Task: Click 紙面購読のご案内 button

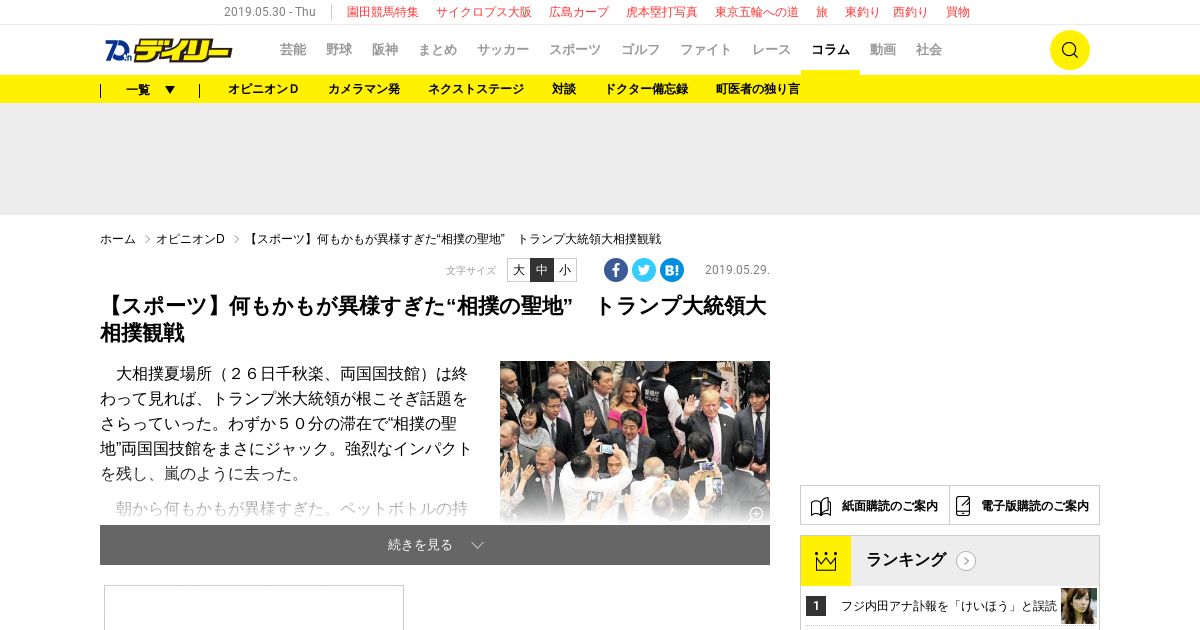Action: pyautogui.click(x=875, y=505)
